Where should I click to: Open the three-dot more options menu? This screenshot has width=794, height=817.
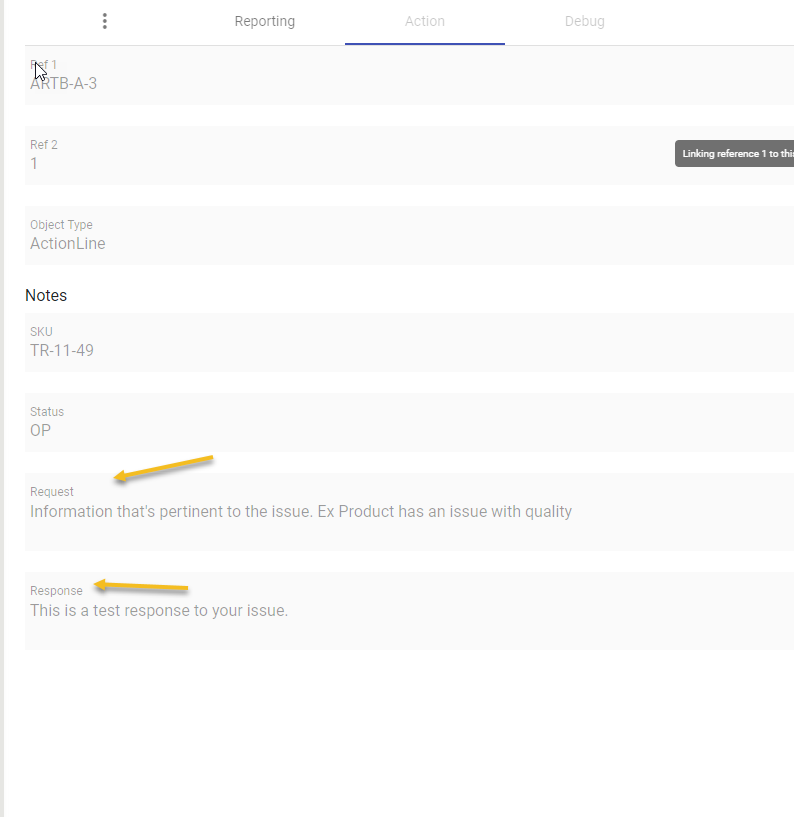[x=105, y=21]
